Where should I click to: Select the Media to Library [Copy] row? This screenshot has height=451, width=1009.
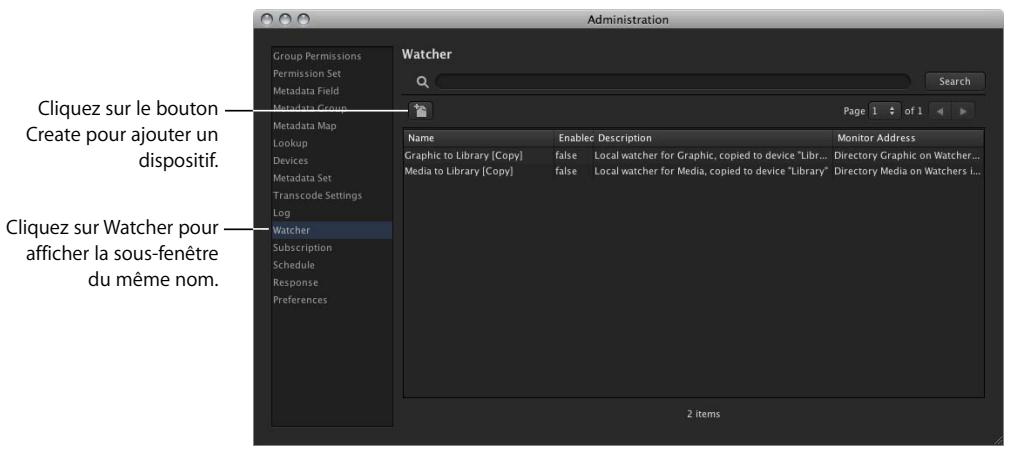coord(694,171)
